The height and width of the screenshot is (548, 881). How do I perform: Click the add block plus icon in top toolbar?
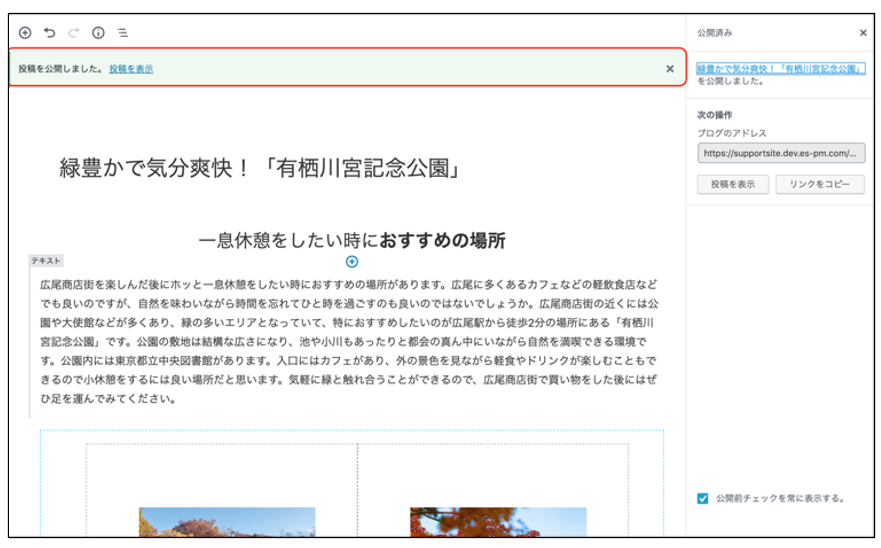25,33
